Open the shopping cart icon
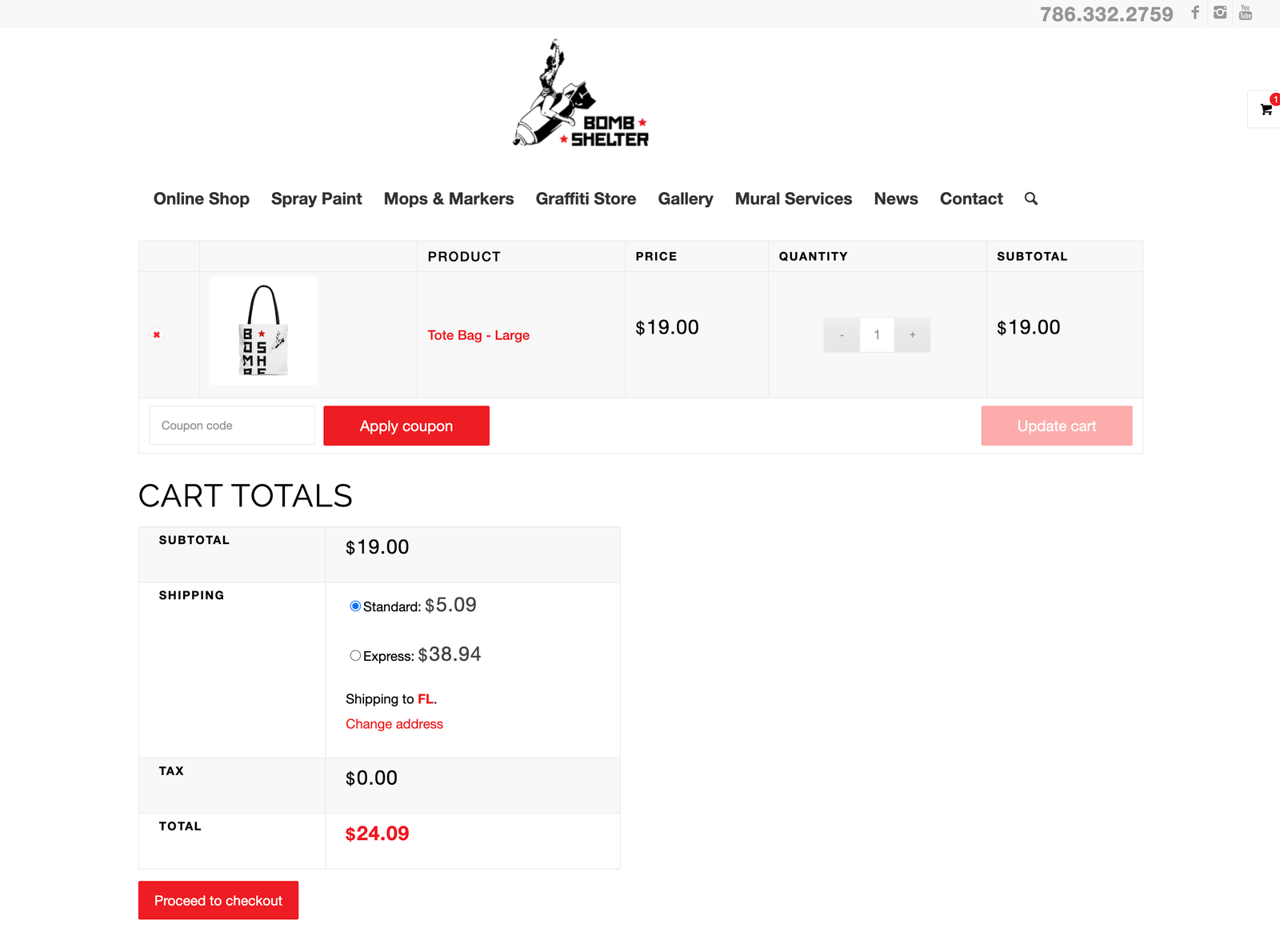This screenshot has width=1280, height=952. [1266, 110]
